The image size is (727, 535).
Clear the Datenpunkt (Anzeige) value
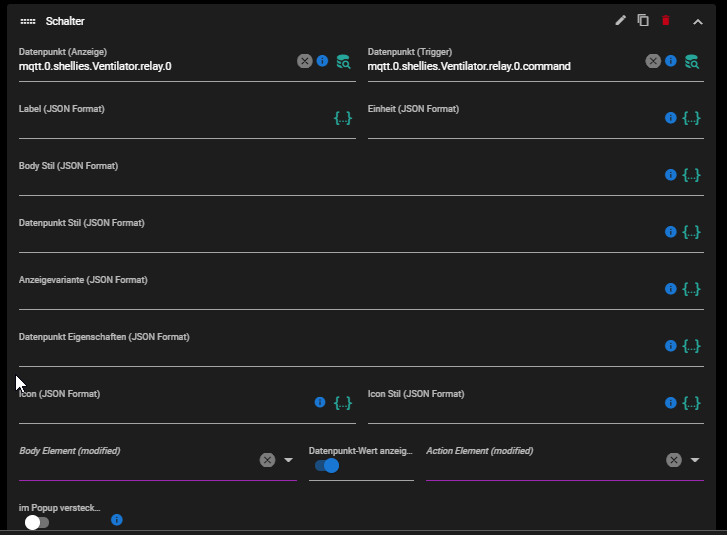click(305, 61)
